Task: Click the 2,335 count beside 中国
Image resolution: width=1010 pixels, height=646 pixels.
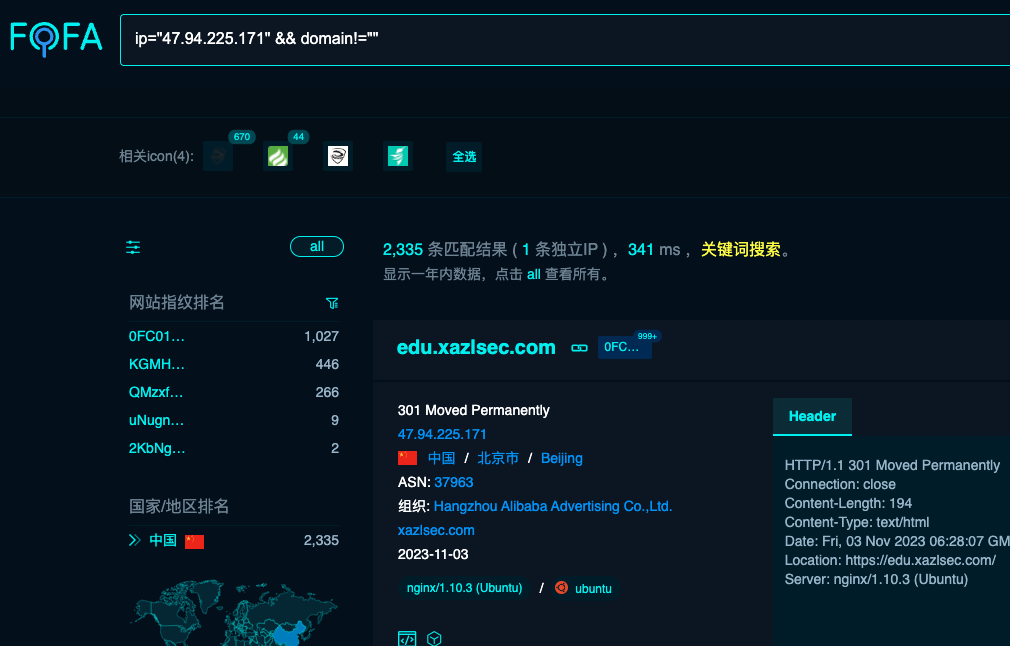Action: (x=321, y=540)
